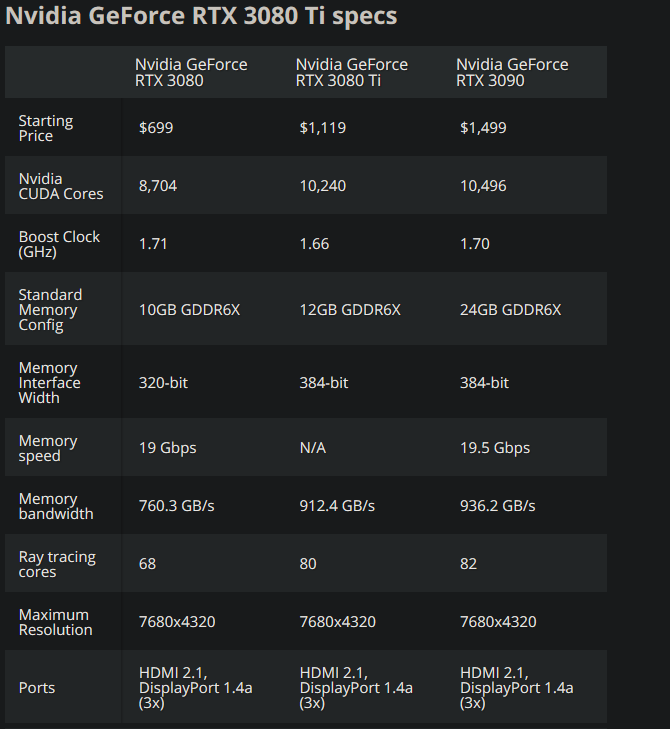Click the Memory Interface Width row label
This screenshot has width=670, height=729.
point(50,383)
